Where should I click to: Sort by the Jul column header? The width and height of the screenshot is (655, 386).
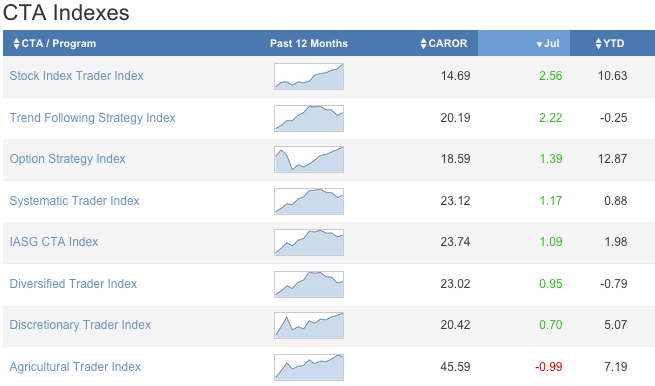tap(548, 43)
